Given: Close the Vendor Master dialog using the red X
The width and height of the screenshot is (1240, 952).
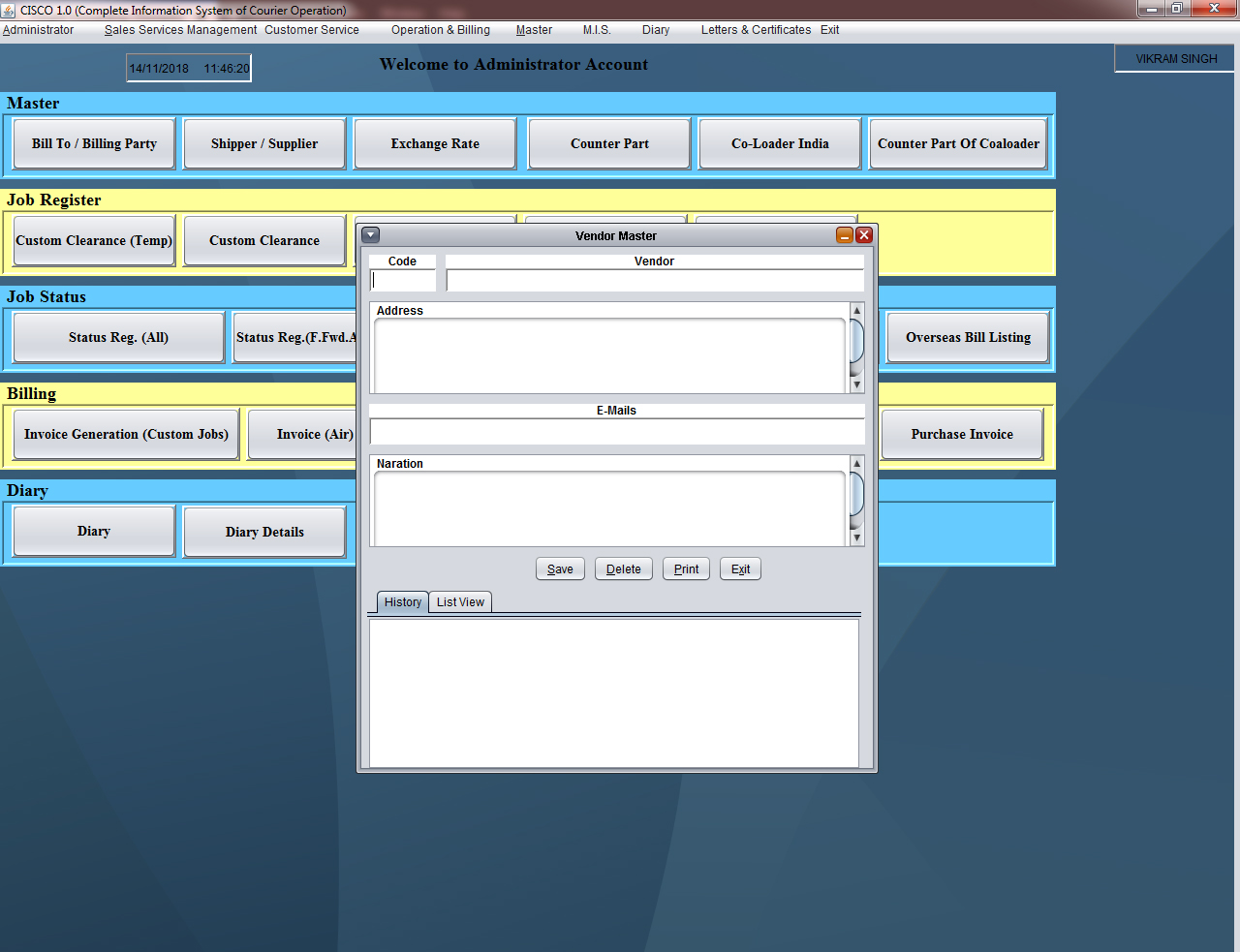Looking at the screenshot, I should coord(864,235).
